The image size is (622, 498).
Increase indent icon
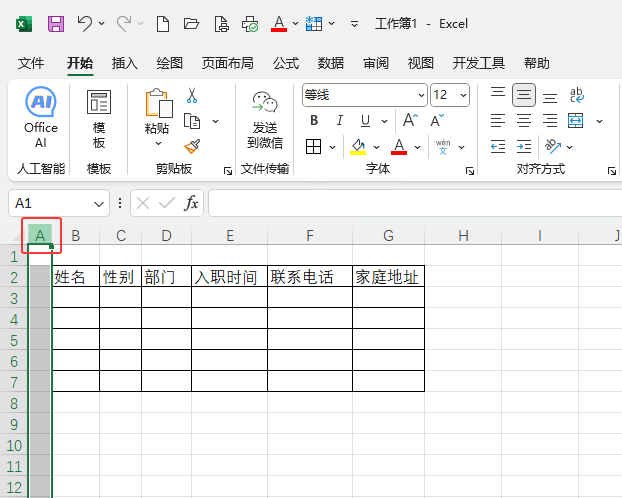pyautogui.click(x=524, y=147)
